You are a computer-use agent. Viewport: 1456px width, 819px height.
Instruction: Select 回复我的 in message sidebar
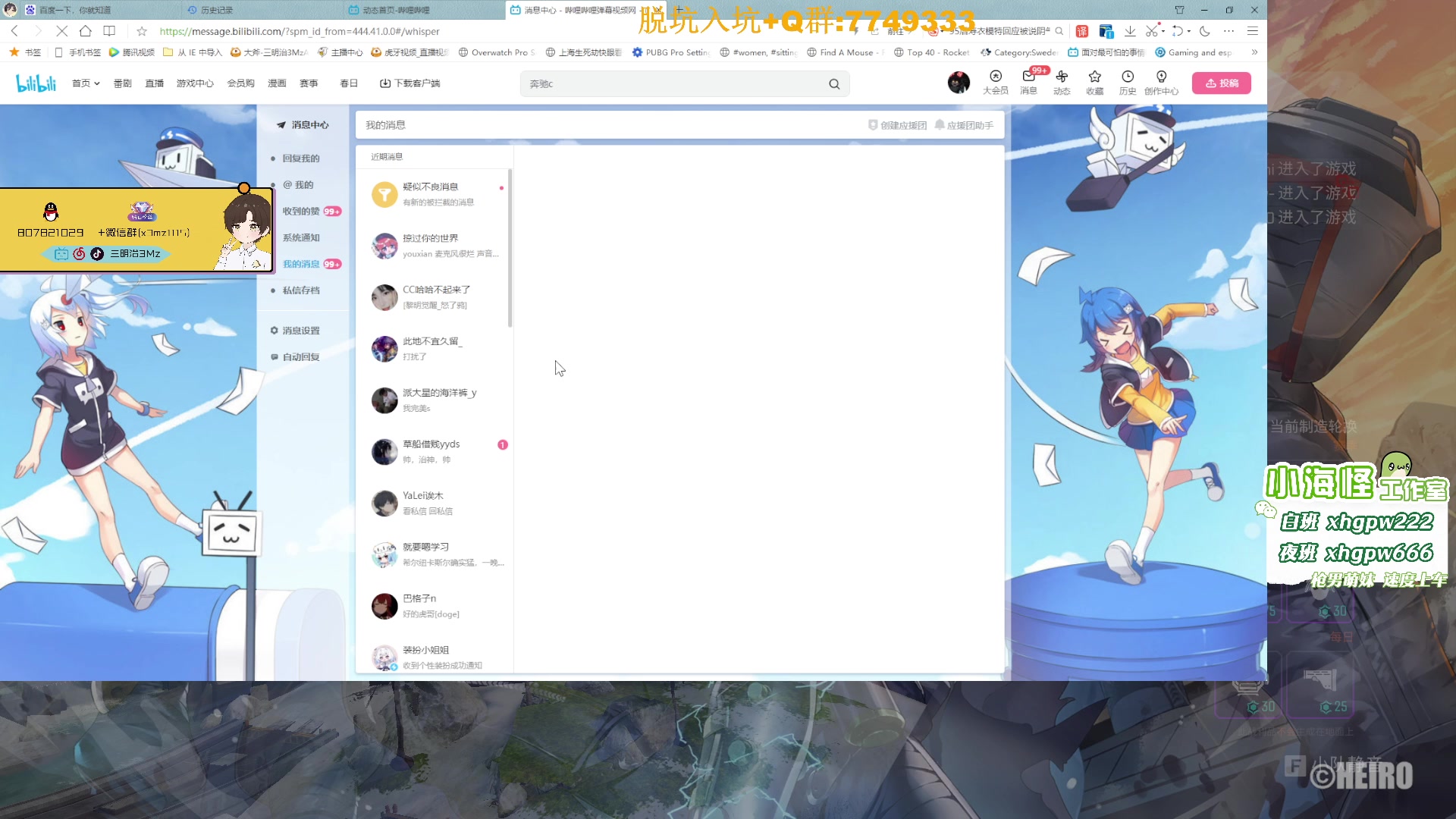[301, 158]
